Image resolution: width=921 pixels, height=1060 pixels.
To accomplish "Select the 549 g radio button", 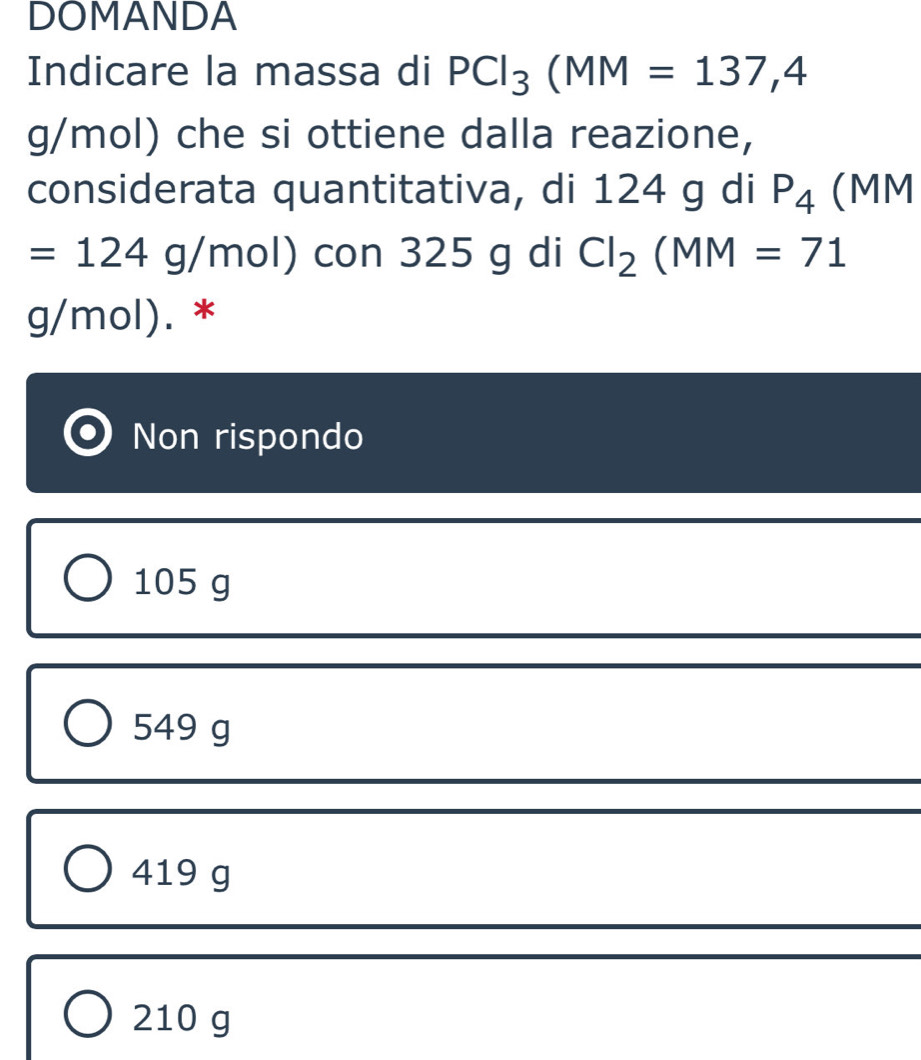I will click(x=90, y=726).
